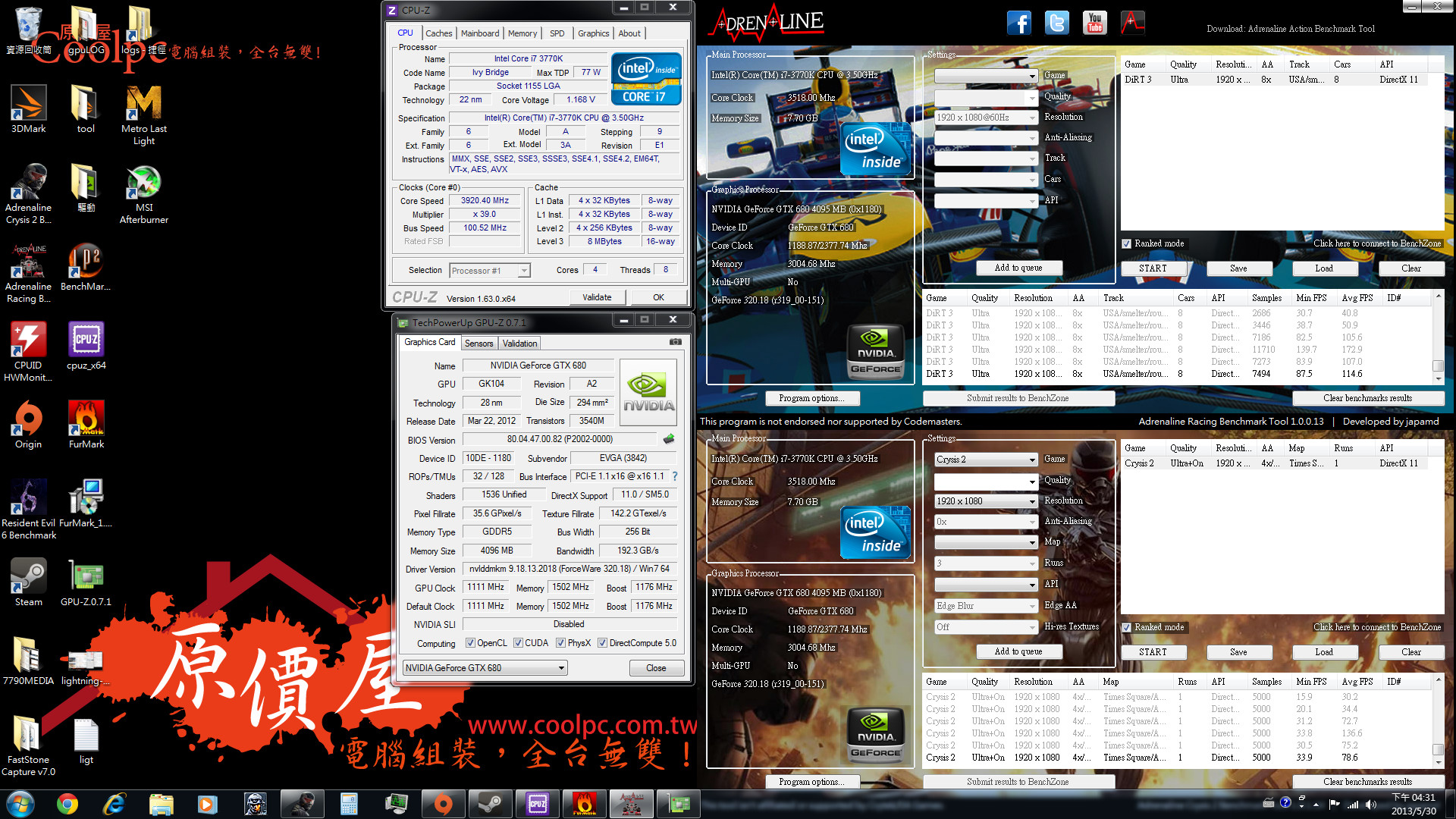Click START in the Crysis 2 benchmark
The width and height of the screenshot is (1456, 819).
tap(1153, 652)
